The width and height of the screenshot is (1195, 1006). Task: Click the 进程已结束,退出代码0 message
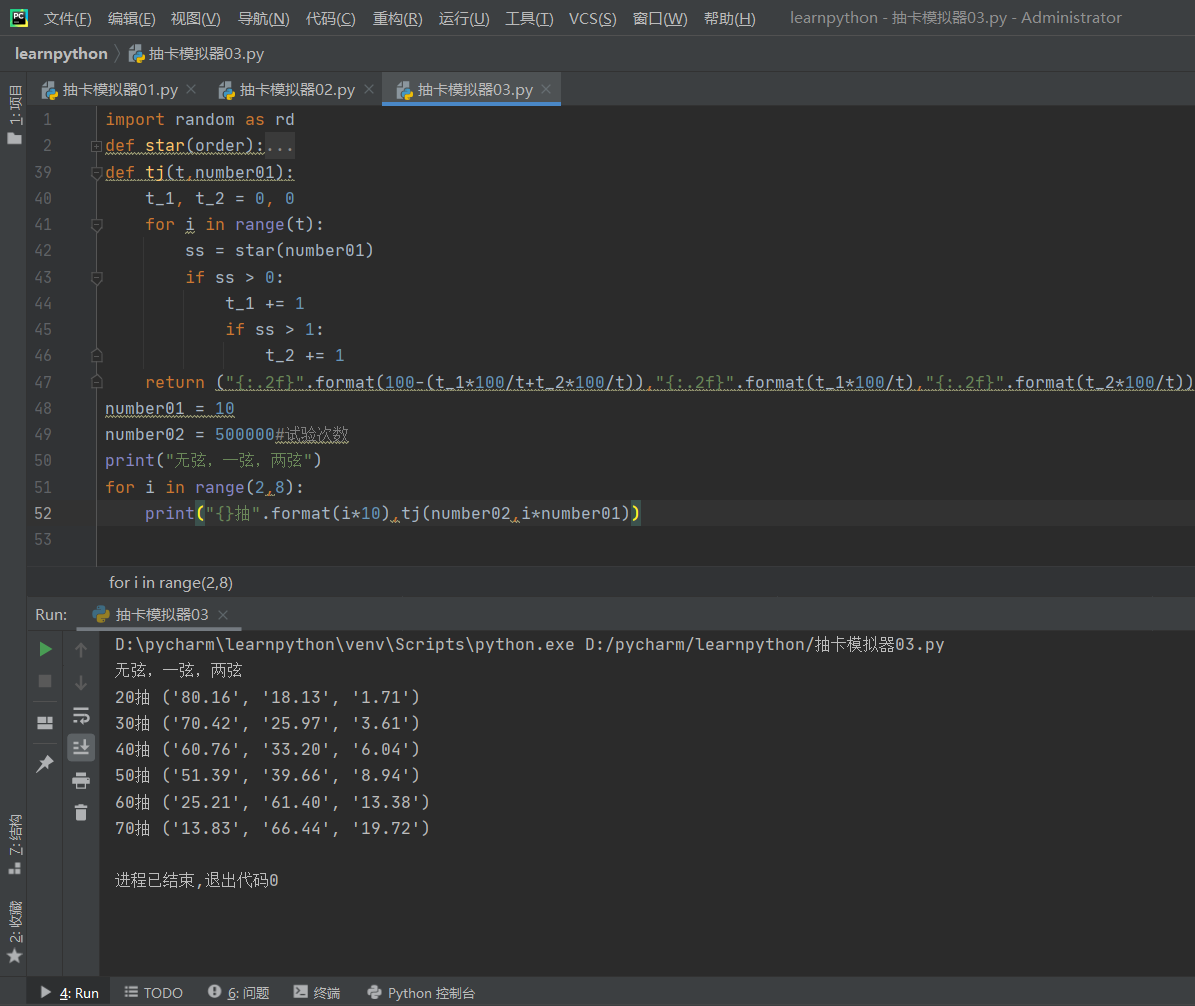click(x=197, y=881)
